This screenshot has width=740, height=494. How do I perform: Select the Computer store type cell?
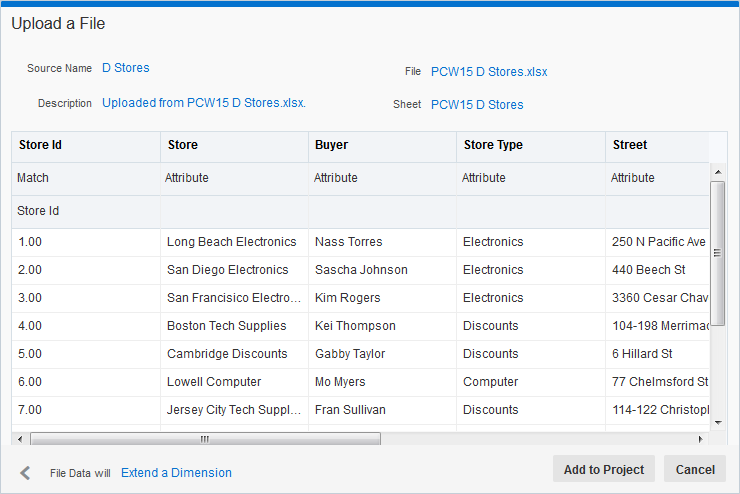pyautogui.click(x=531, y=382)
